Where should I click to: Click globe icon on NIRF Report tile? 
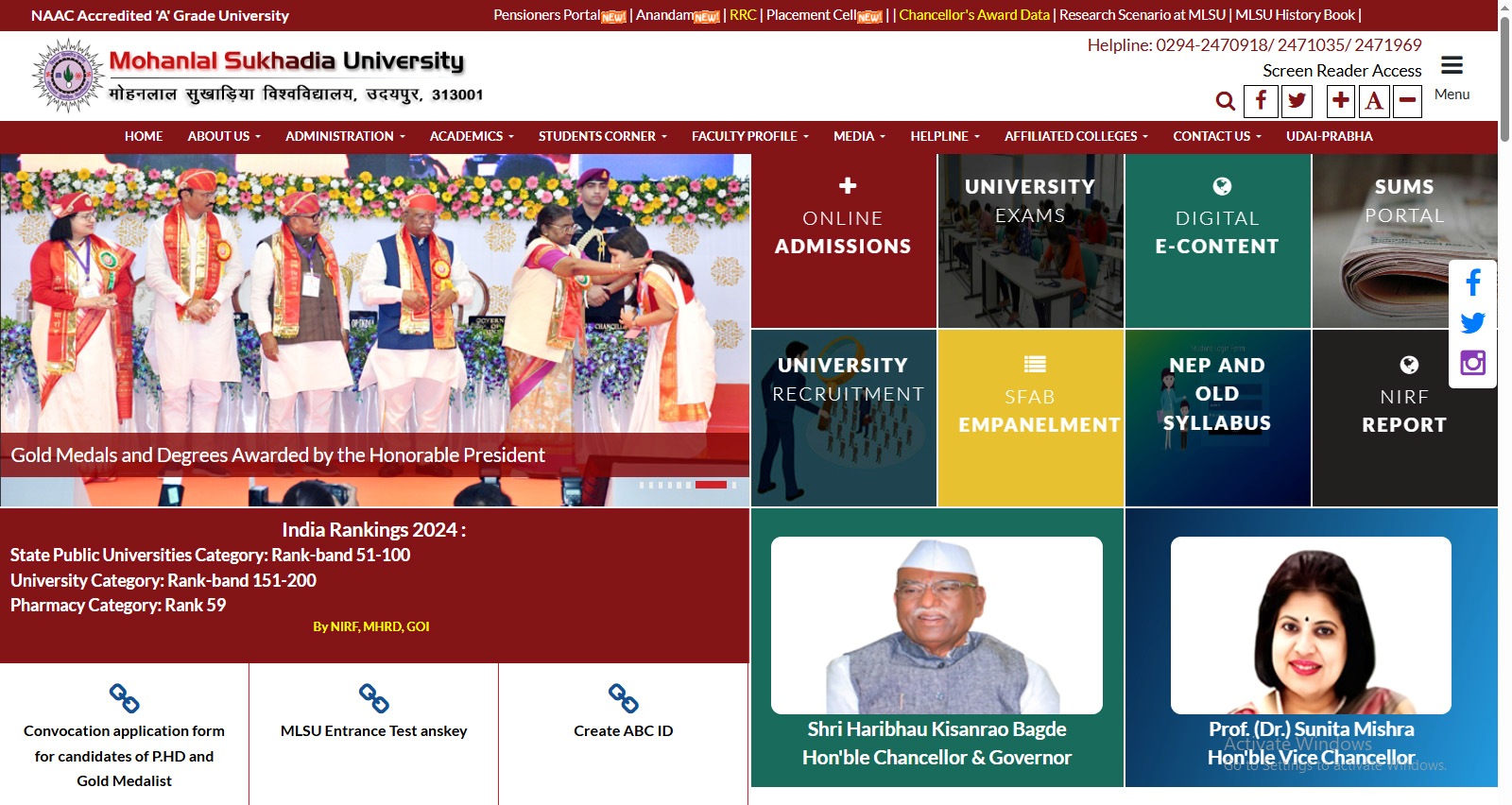point(1409,365)
